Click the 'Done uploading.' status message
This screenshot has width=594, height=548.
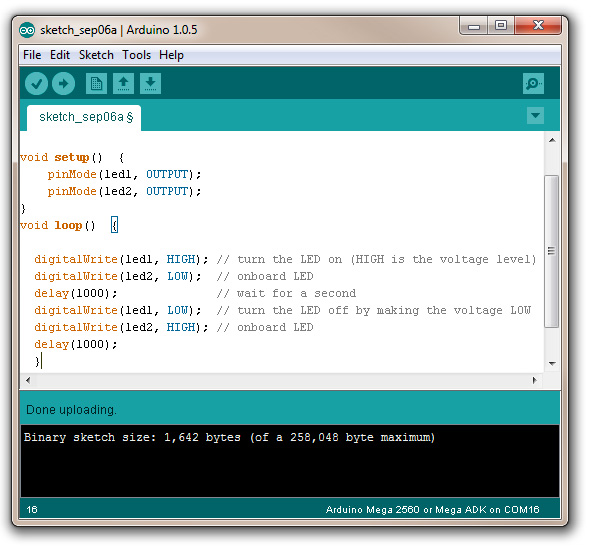pyautogui.click(x=71, y=410)
